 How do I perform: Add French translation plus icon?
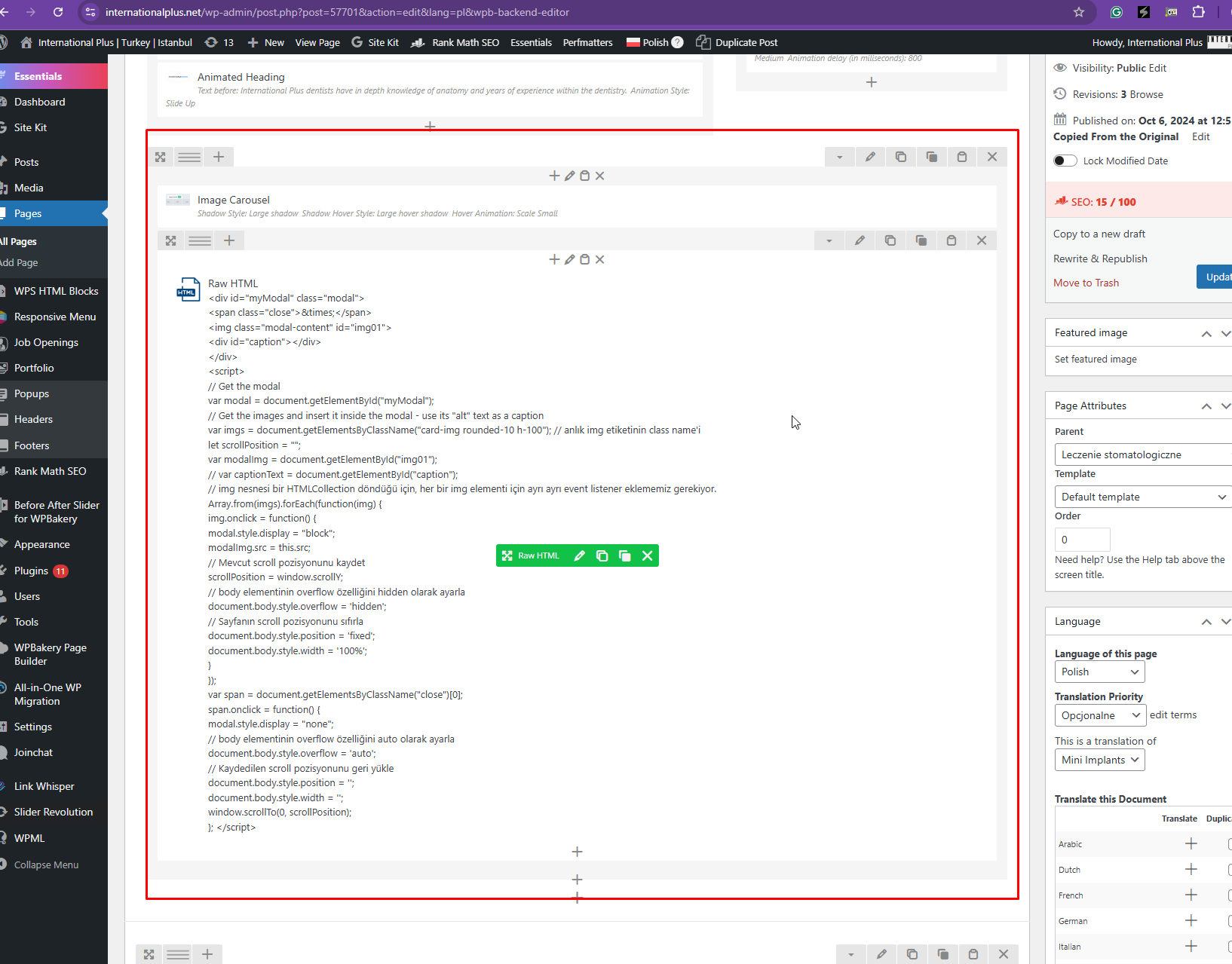click(1191, 895)
